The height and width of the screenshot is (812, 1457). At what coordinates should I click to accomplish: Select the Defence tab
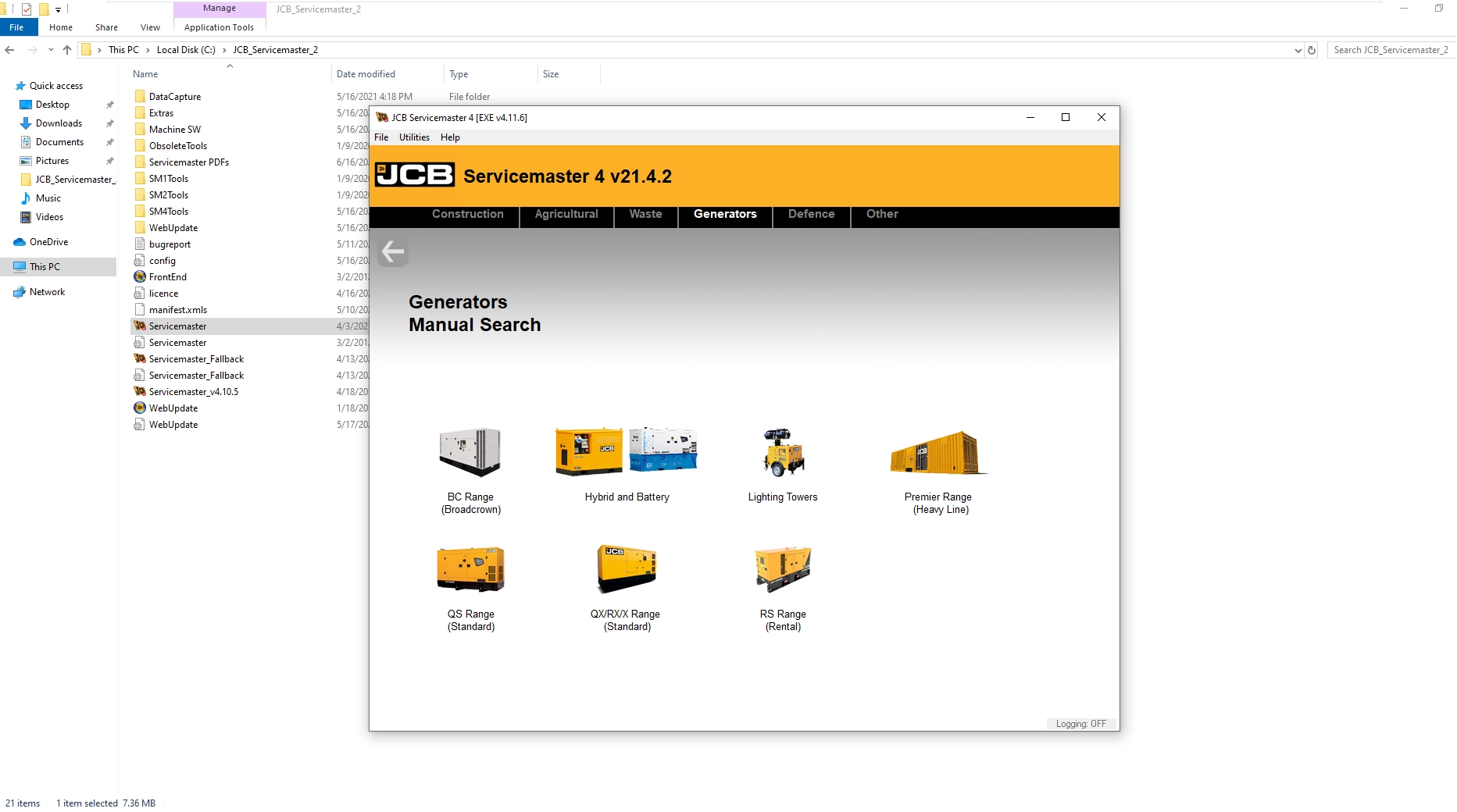811,214
